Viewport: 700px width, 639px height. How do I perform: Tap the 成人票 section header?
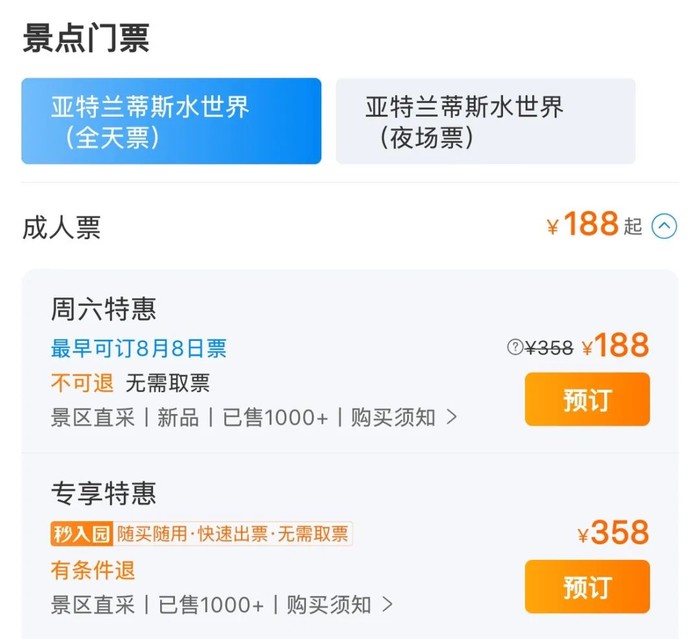[62, 227]
